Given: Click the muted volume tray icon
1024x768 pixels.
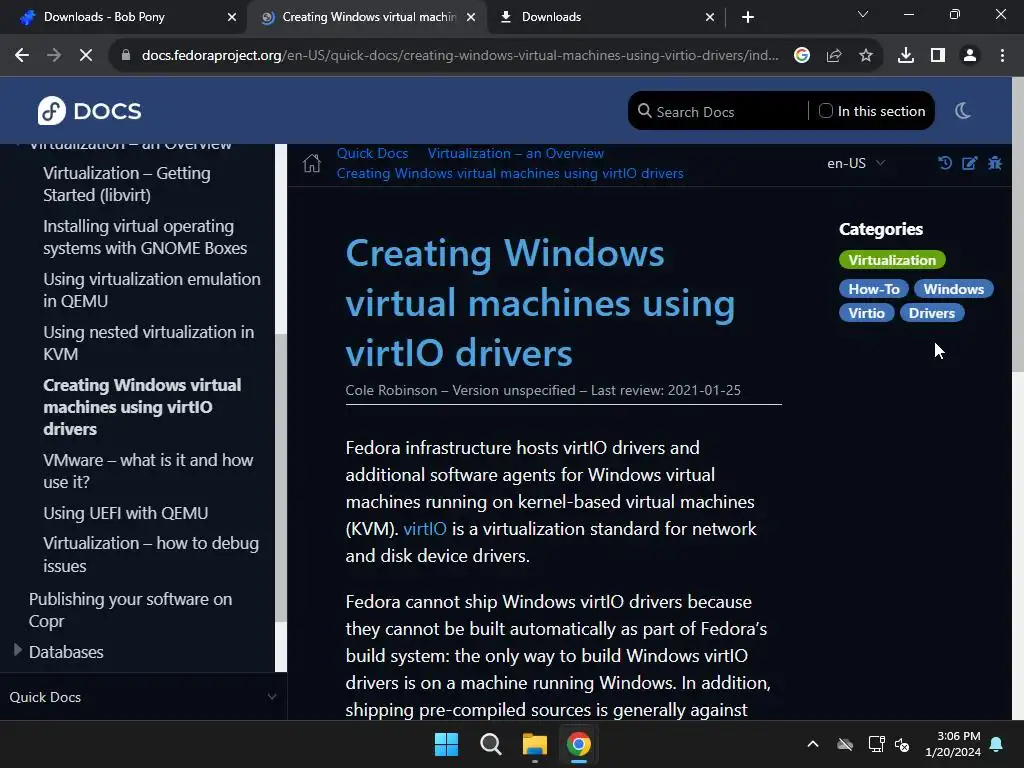Looking at the screenshot, I should [902, 744].
